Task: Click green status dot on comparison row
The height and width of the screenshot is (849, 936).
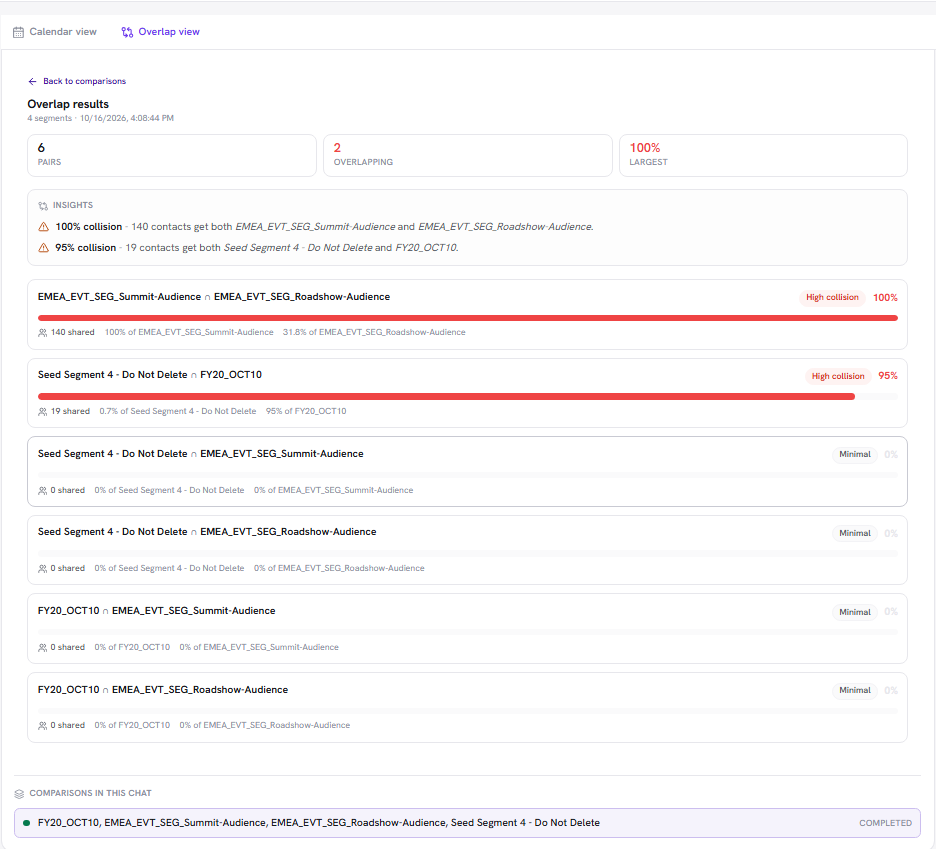Action: (x=26, y=823)
